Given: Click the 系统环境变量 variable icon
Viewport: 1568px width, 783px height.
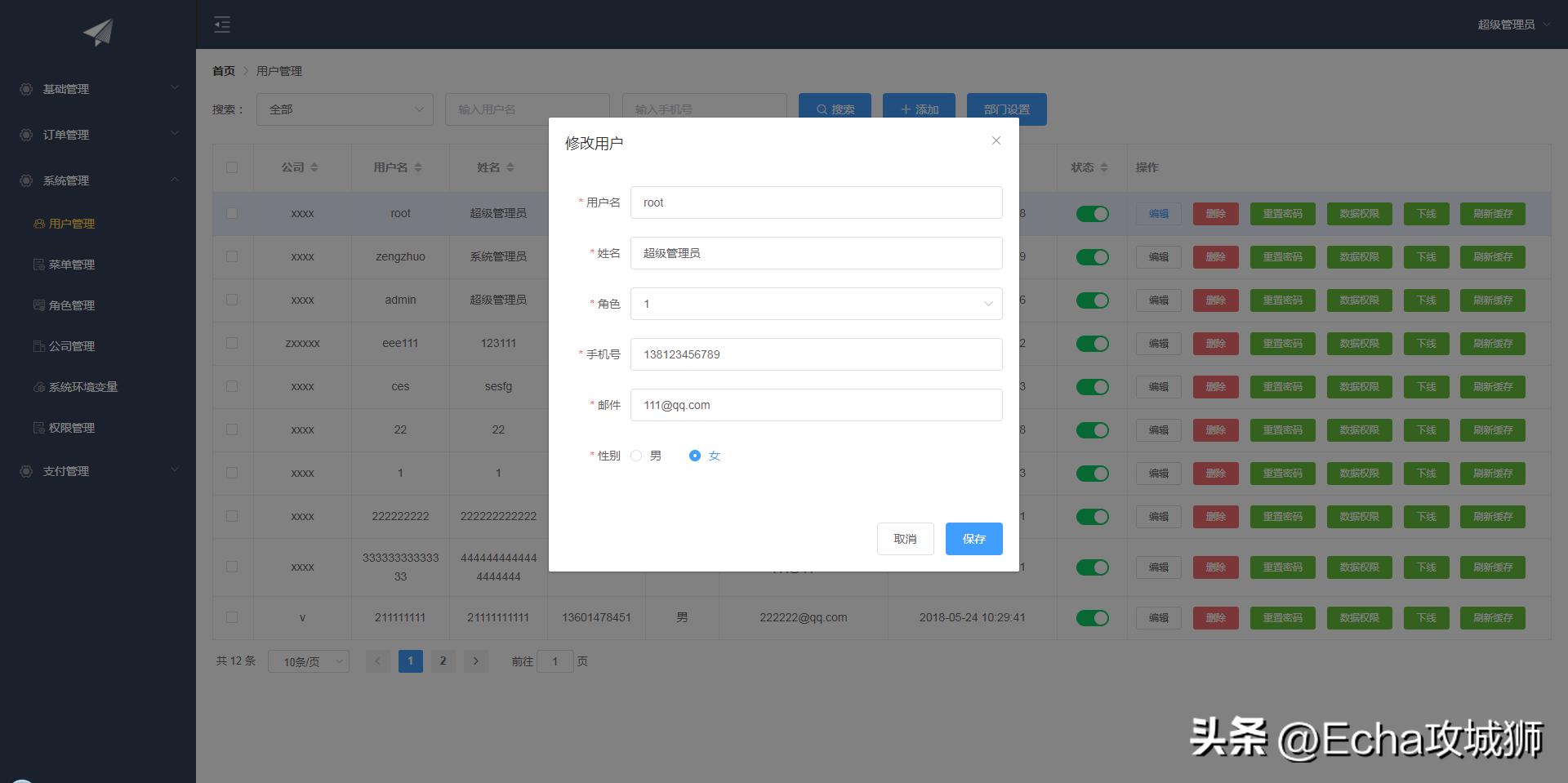Looking at the screenshot, I should click(x=38, y=386).
